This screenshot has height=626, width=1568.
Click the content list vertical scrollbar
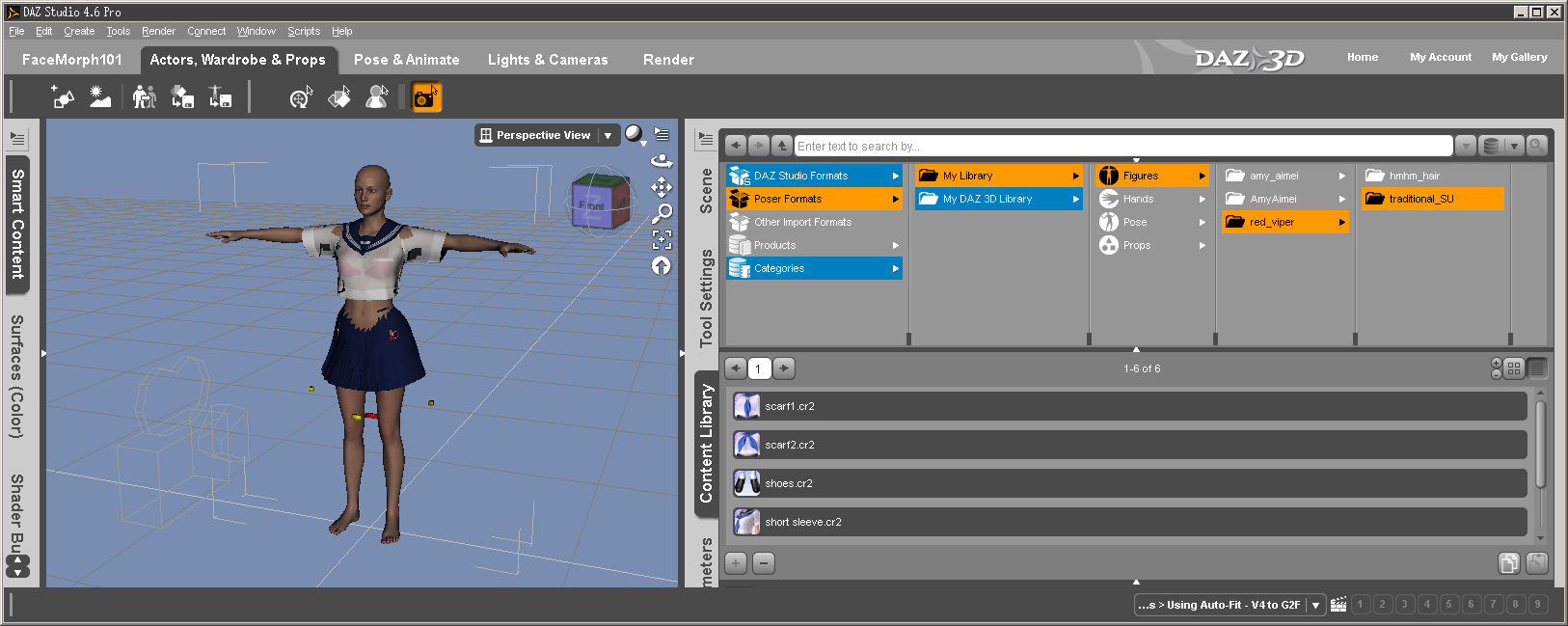(x=1540, y=444)
